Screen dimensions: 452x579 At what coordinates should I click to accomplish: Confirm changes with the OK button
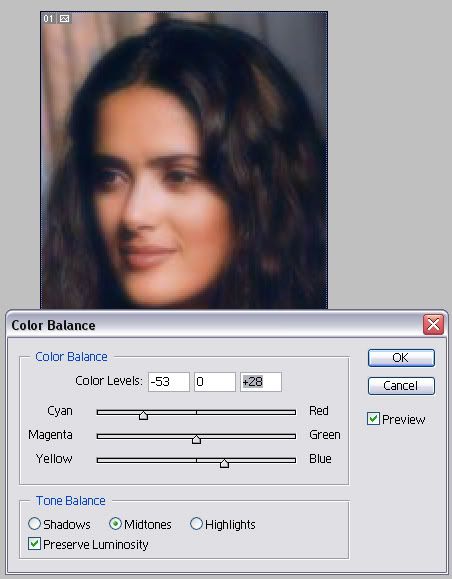click(x=401, y=357)
